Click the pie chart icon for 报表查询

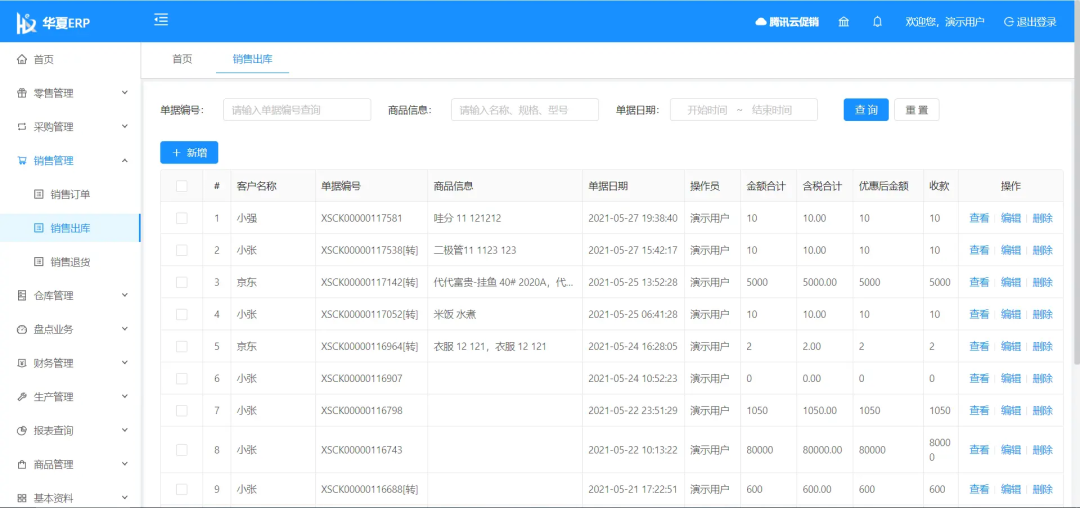(x=21, y=431)
